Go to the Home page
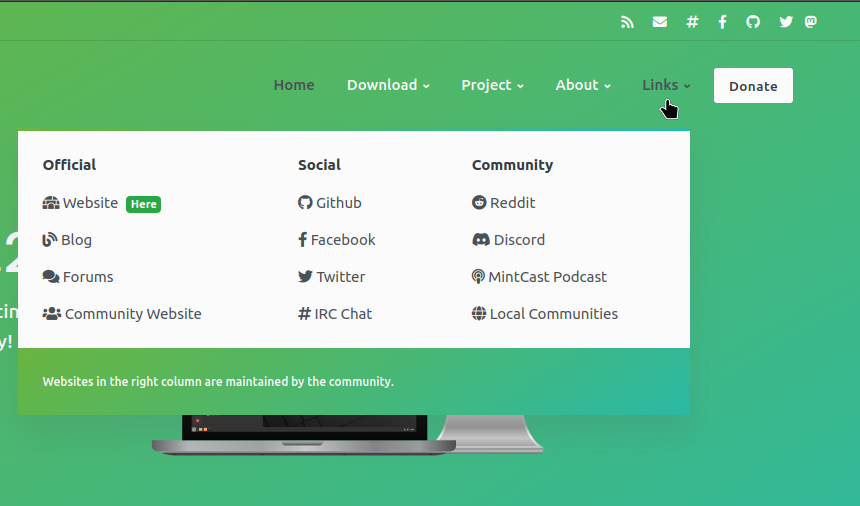The image size is (860, 506). (x=294, y=85)
